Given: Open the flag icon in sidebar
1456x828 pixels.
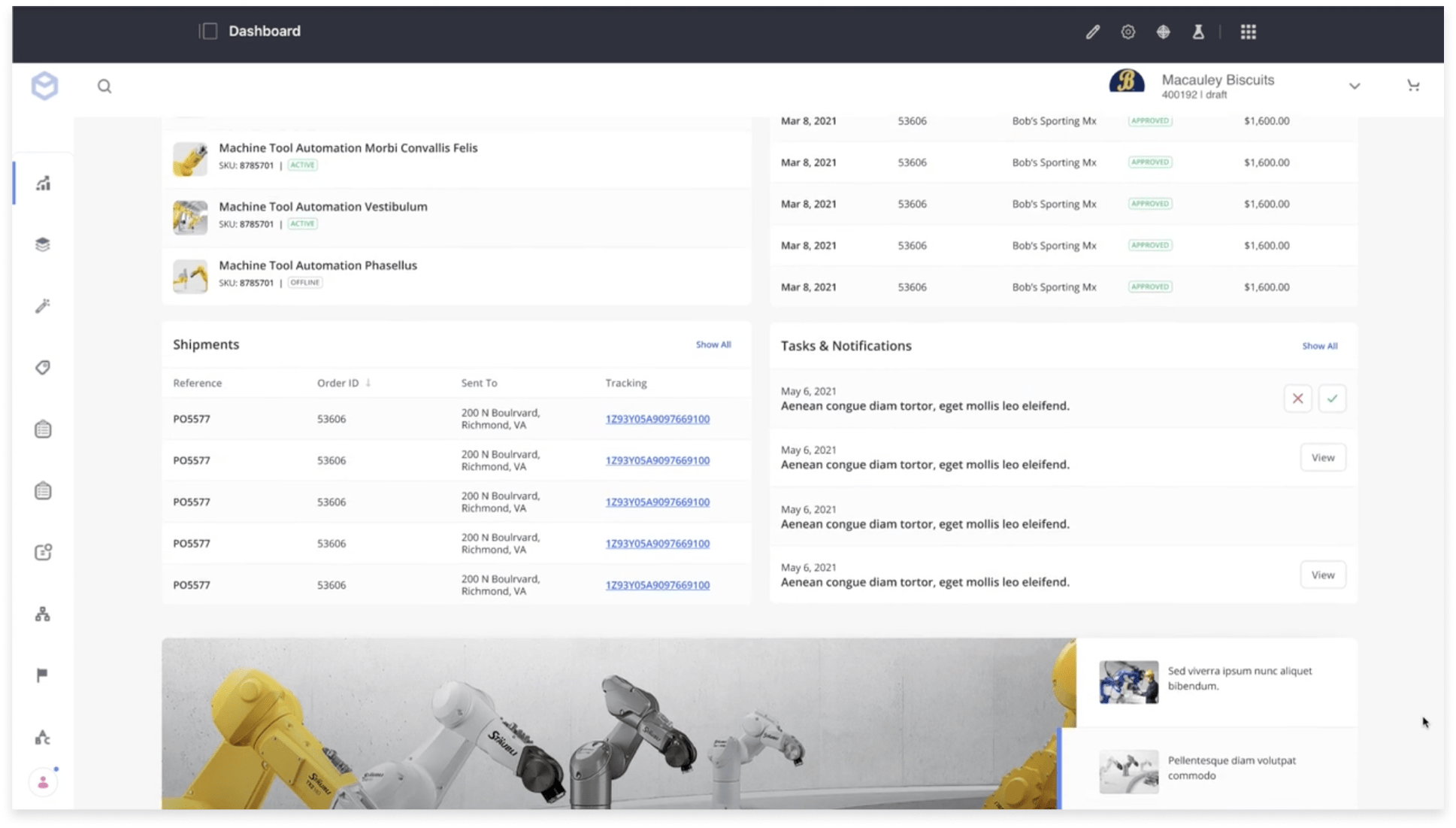Looking at the screenshot, I should coord(42,675).
